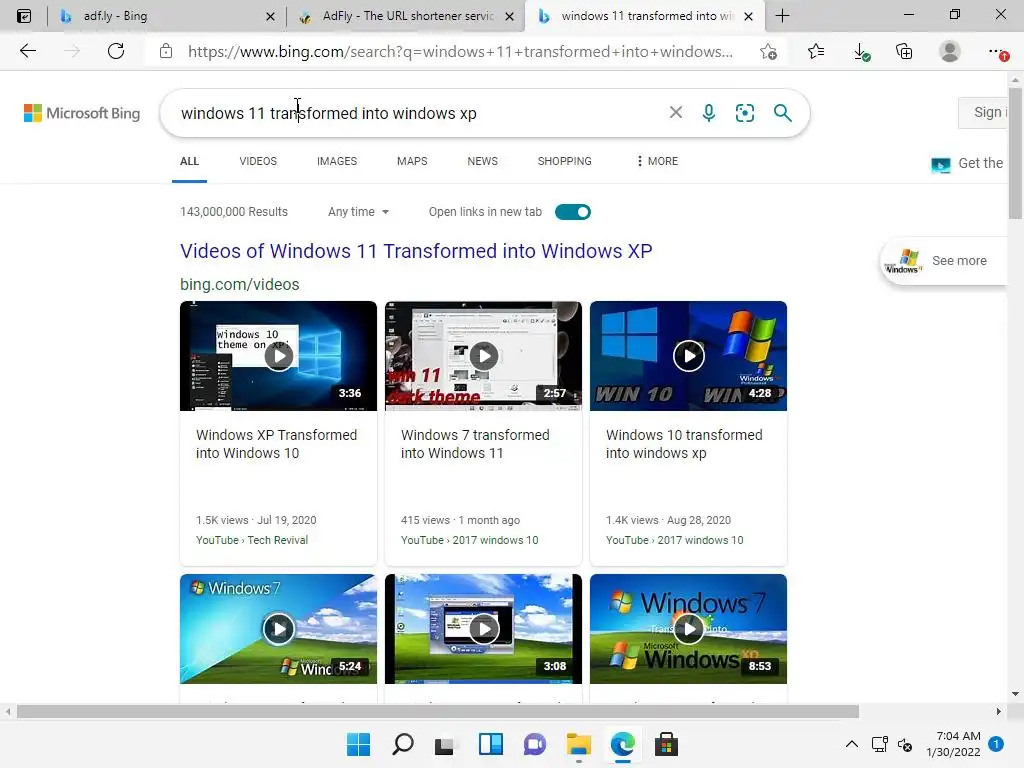Click inside the Bing search box
The image size is (1024, 768).
point(418,113)
